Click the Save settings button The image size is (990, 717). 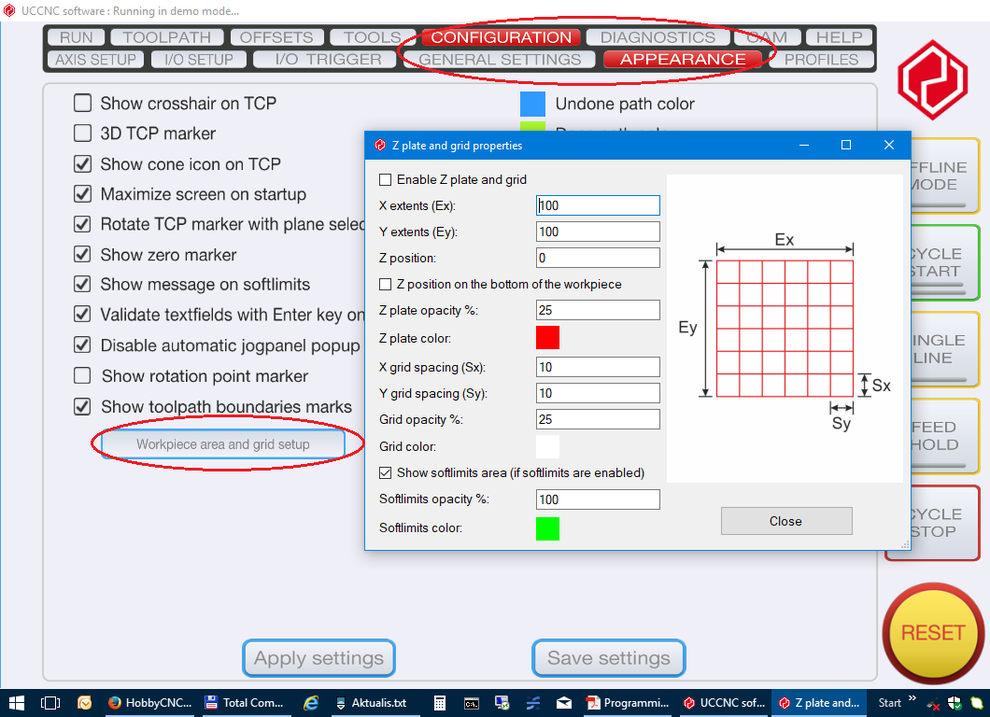(x=608, y=658)
